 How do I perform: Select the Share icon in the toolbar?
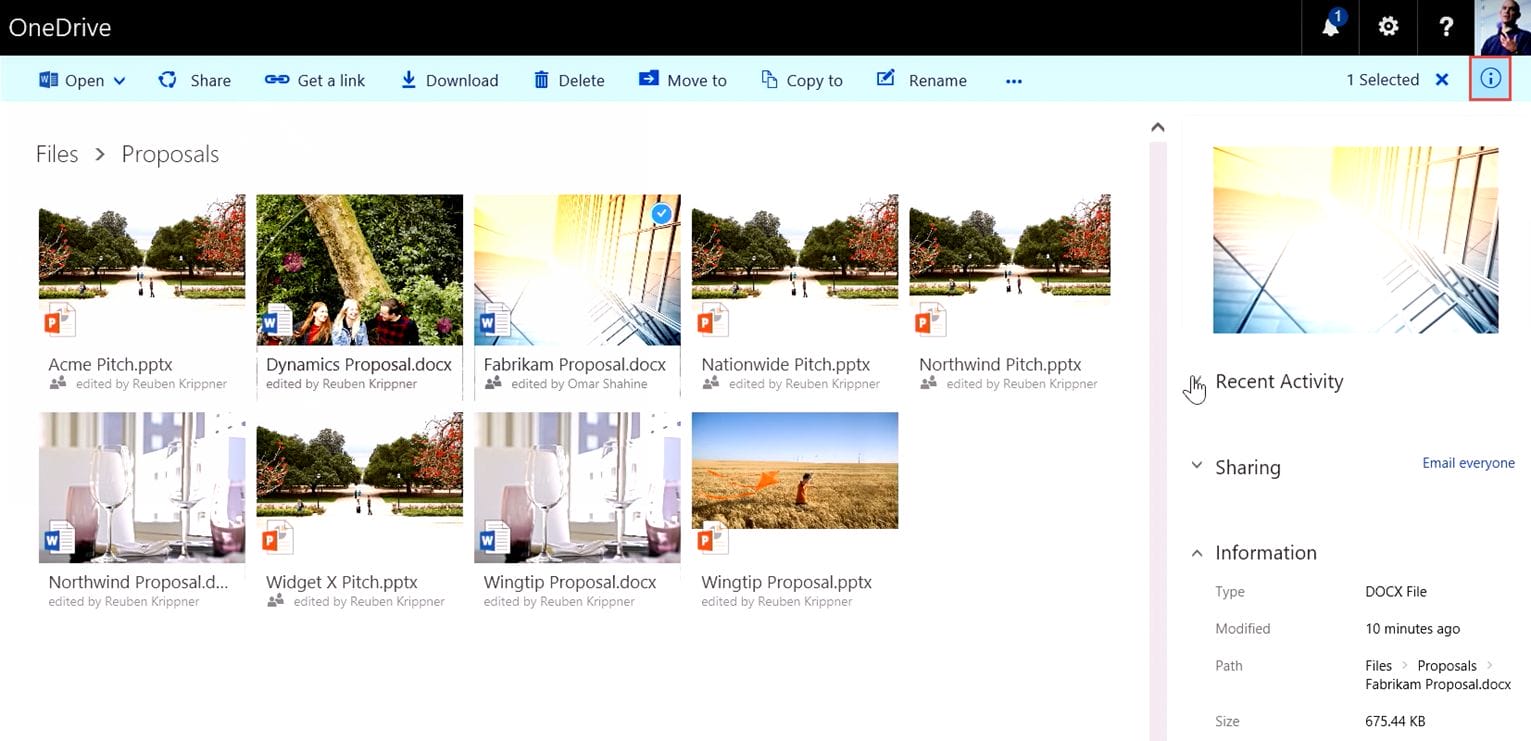tap(167, 79)
